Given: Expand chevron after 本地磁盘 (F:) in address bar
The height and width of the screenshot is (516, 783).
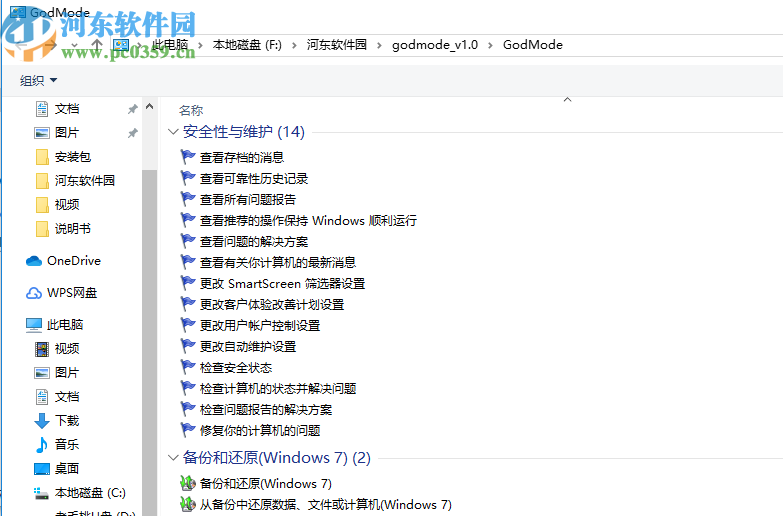Looking at the screenshot, I should pyautogui.click(x=294, y=45).
